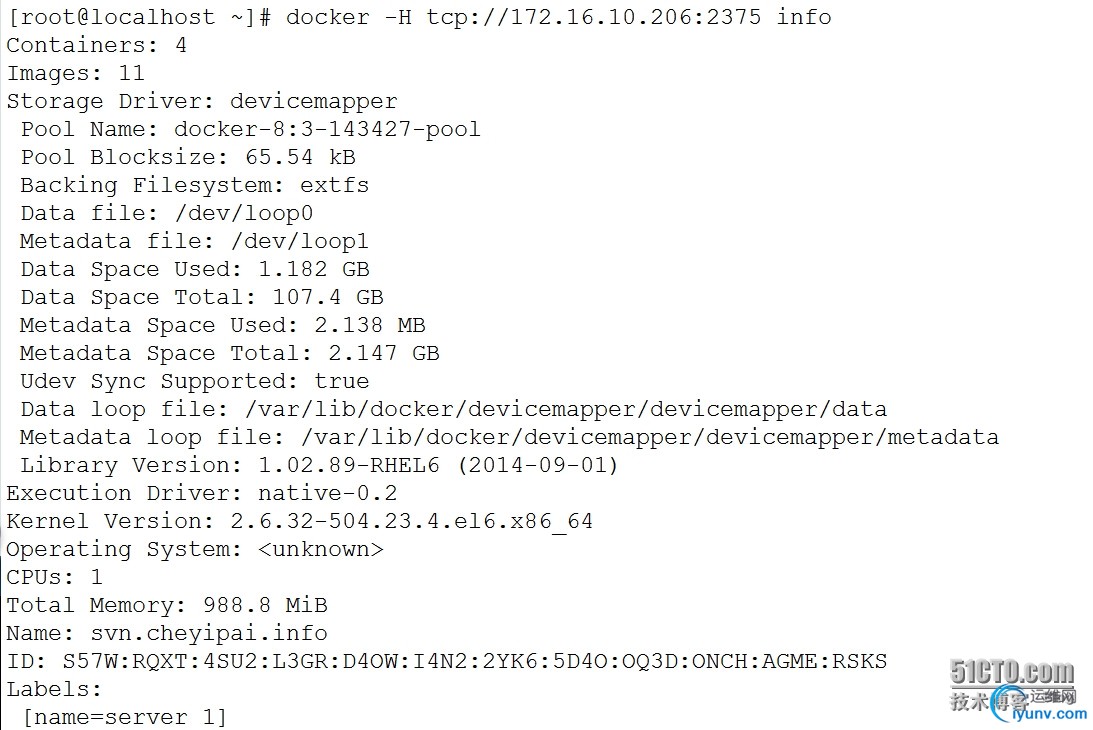Click the iyunv.com watermark link

[1049, 714]
